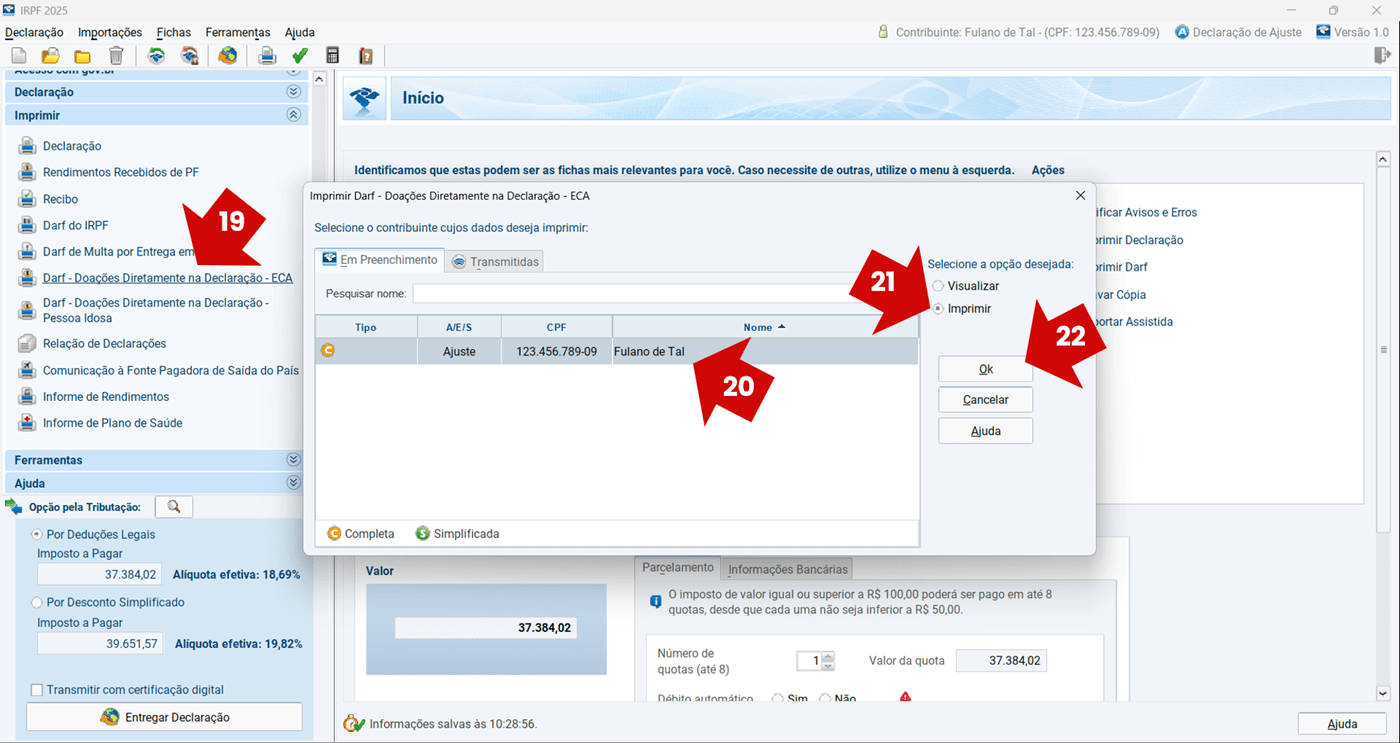
Task: Click the printer icon in the toolbar
Action: pyautogui.click(x=267, y=56)
